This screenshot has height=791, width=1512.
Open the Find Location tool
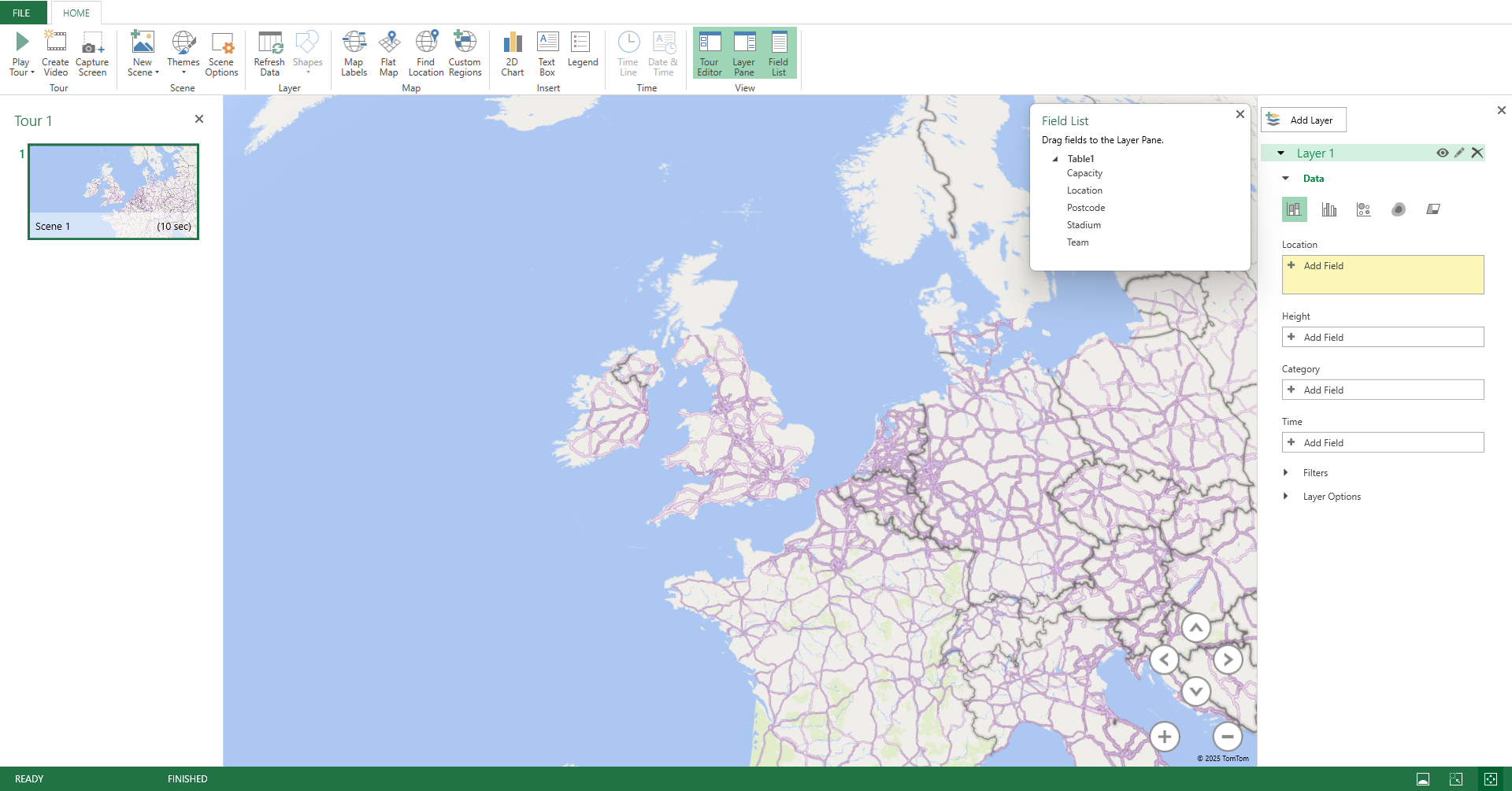(x=426, y=54)
